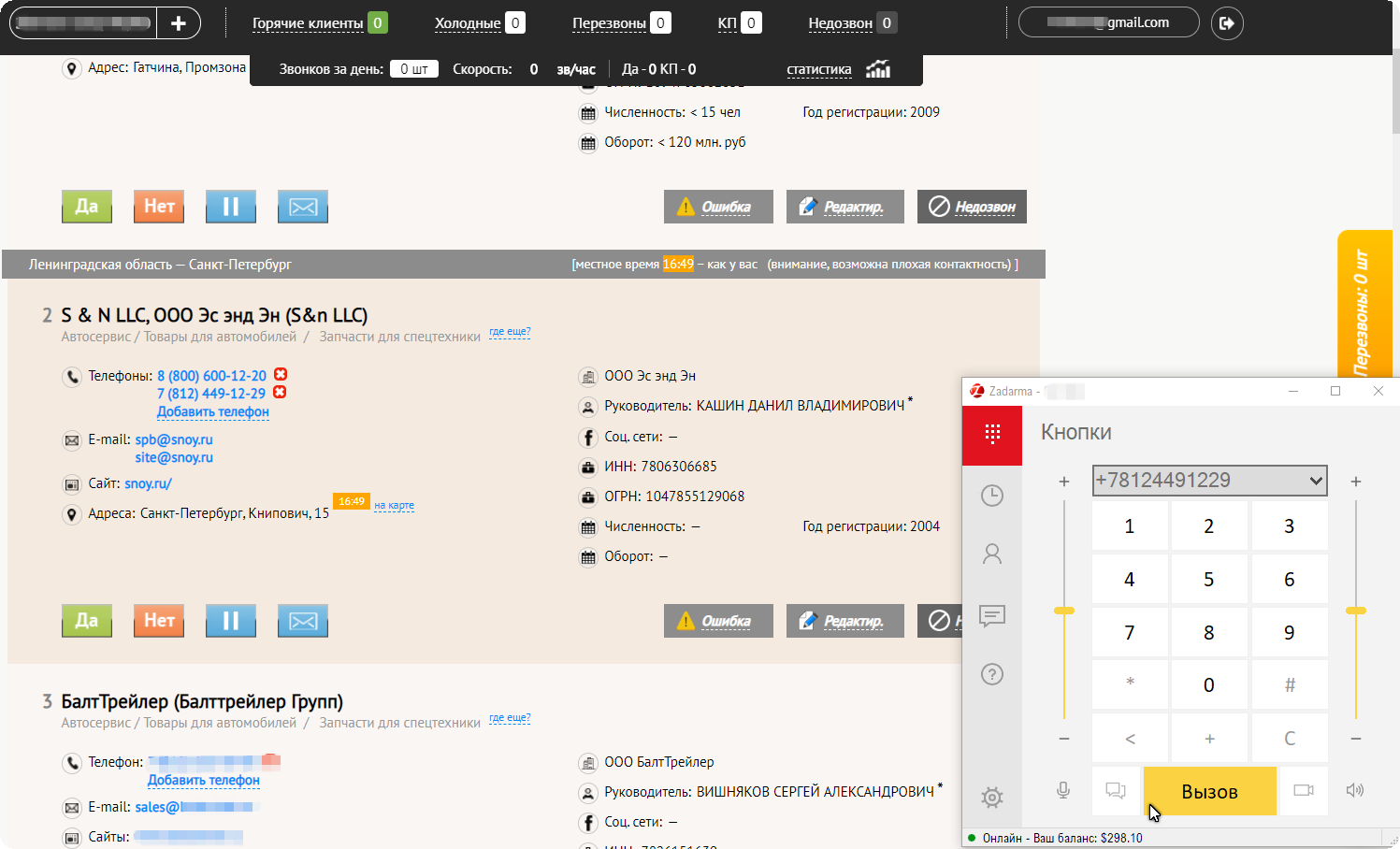Screen dimensions: 1400x849
Task: Open the Перезвоны tab in header
Action: click(x=609, y=23)
